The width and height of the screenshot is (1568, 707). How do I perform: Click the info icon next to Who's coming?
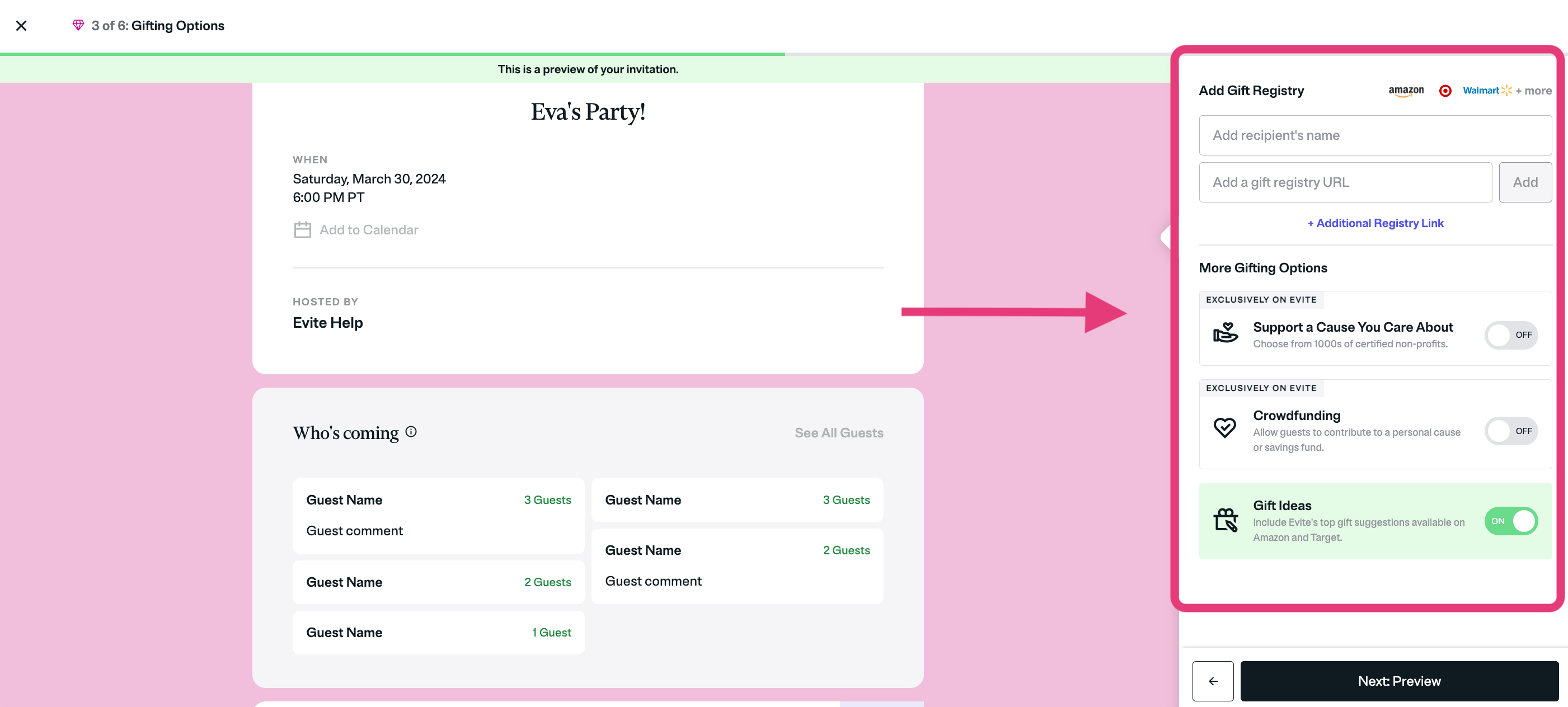411,432
